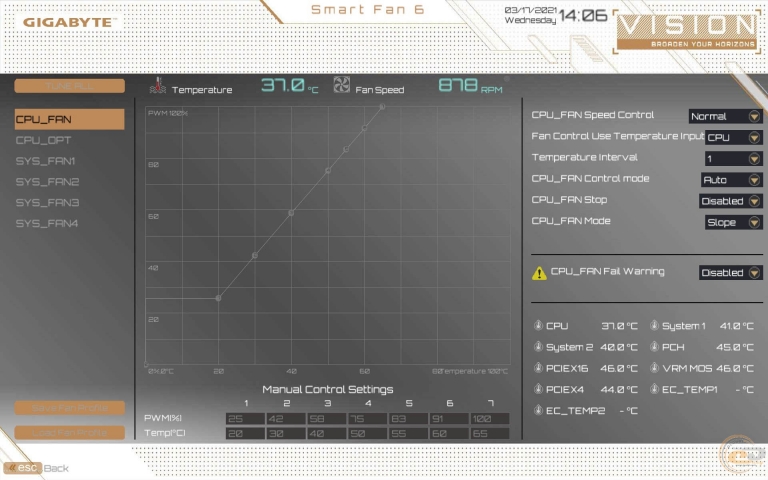
Task: Click the PCH temperature sensor icon
Action: (x=654, y=347)
